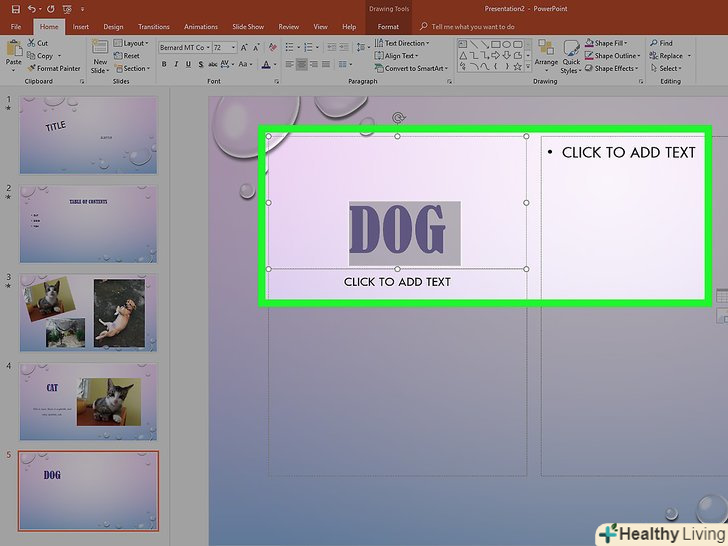Click the Arrange icon in Drawing group
Screen dimensions: 728x546
click(x=547, y=54)
